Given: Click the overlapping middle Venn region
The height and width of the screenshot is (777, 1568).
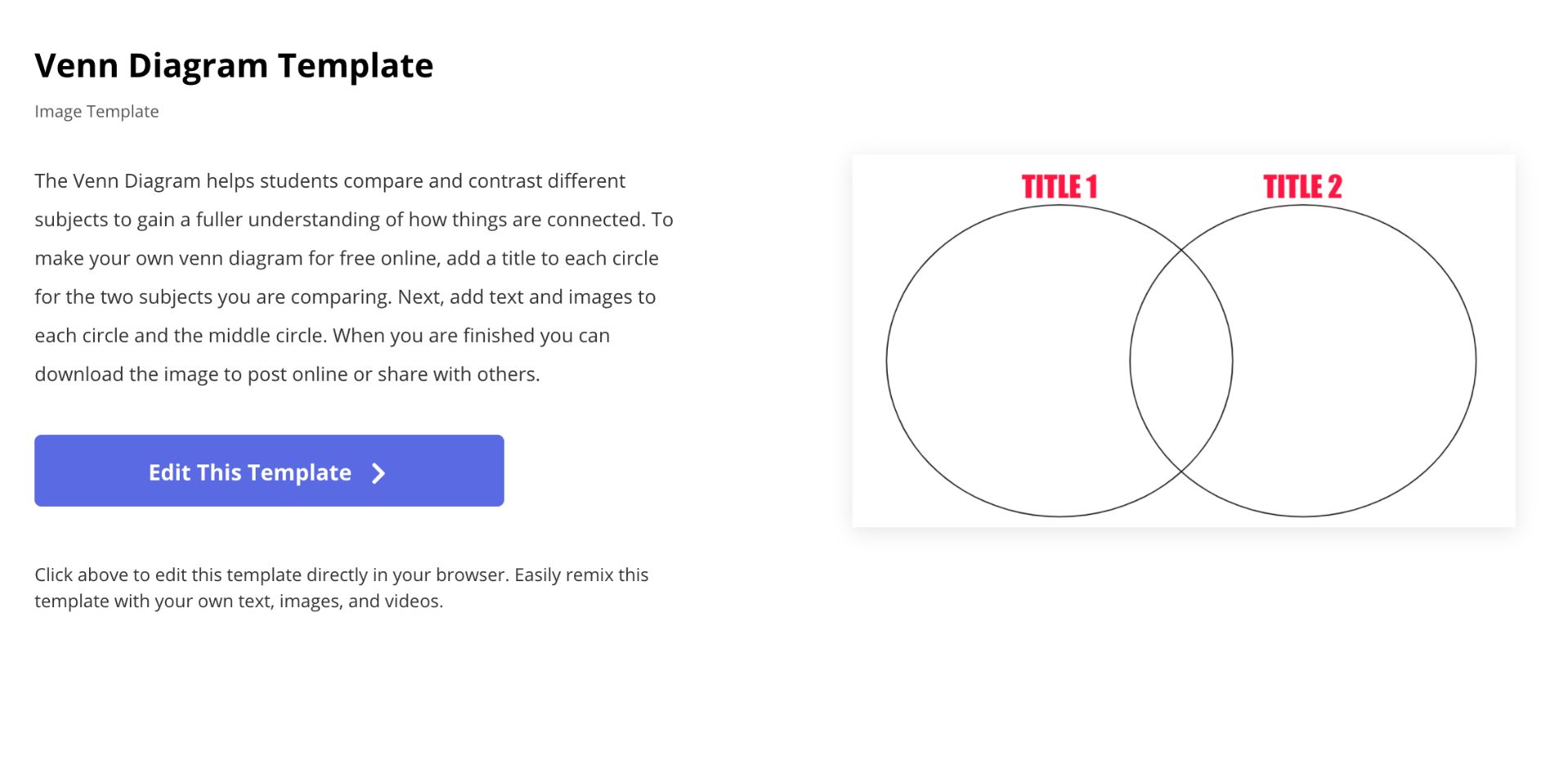Looking at the screenshot, I should (1182, 361).
